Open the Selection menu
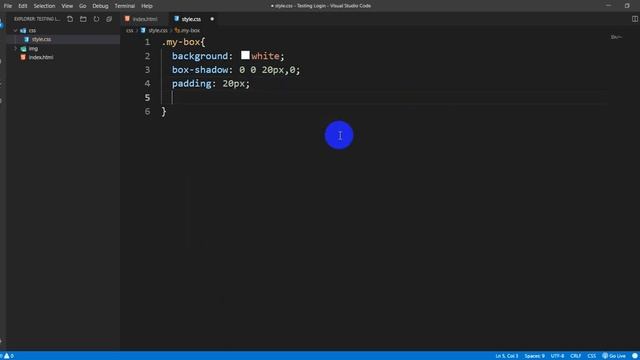Viewport: 640px width, 360px height. [x=44, y=6]
